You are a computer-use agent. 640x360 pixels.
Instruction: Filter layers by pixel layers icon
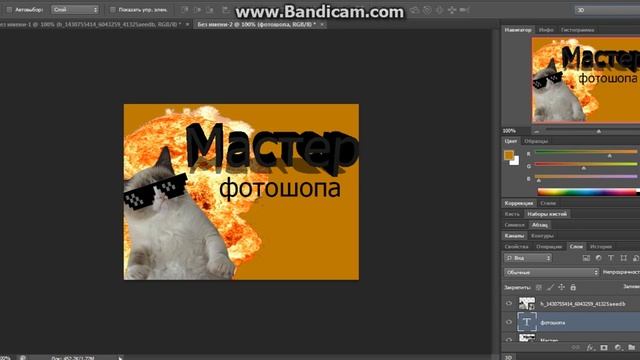click(x=586, y=258)
